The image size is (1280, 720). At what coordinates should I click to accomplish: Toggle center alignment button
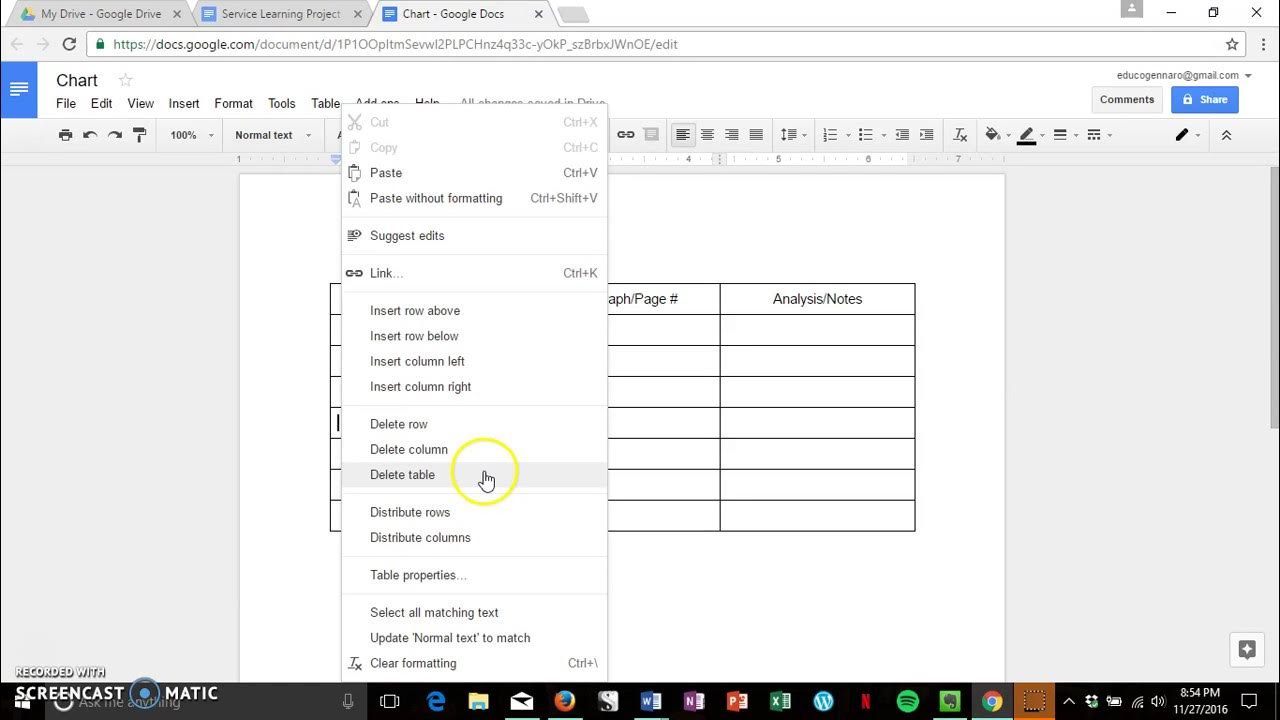coord(707,135)
